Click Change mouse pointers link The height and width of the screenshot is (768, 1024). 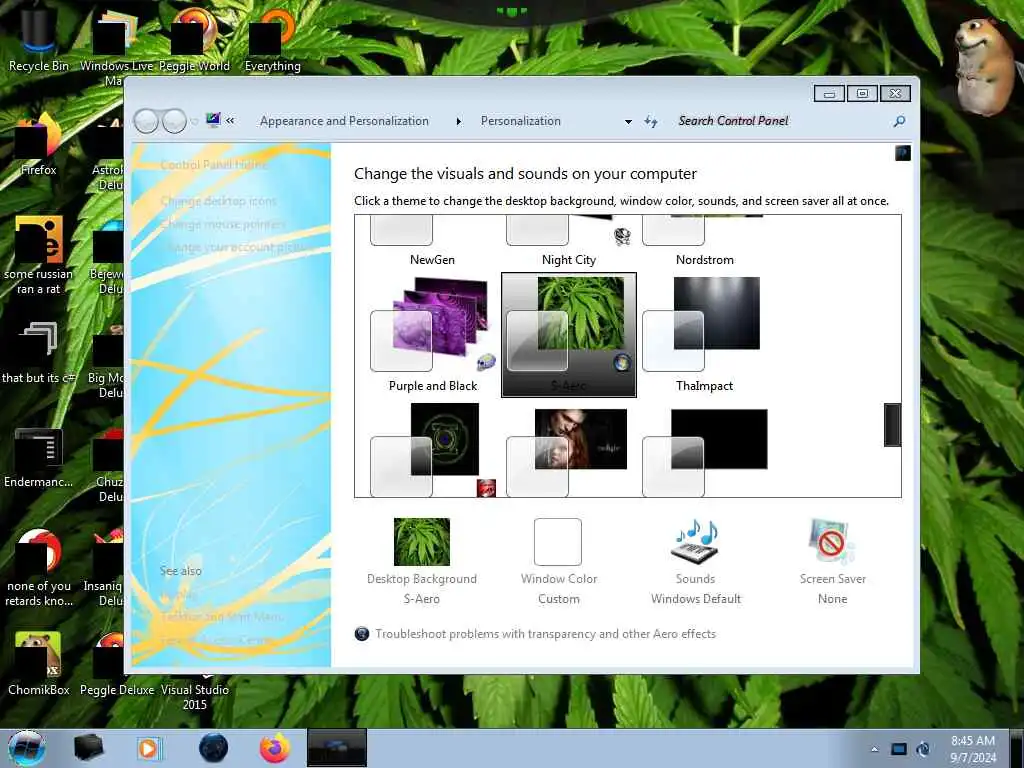click(x=223, y=224)
